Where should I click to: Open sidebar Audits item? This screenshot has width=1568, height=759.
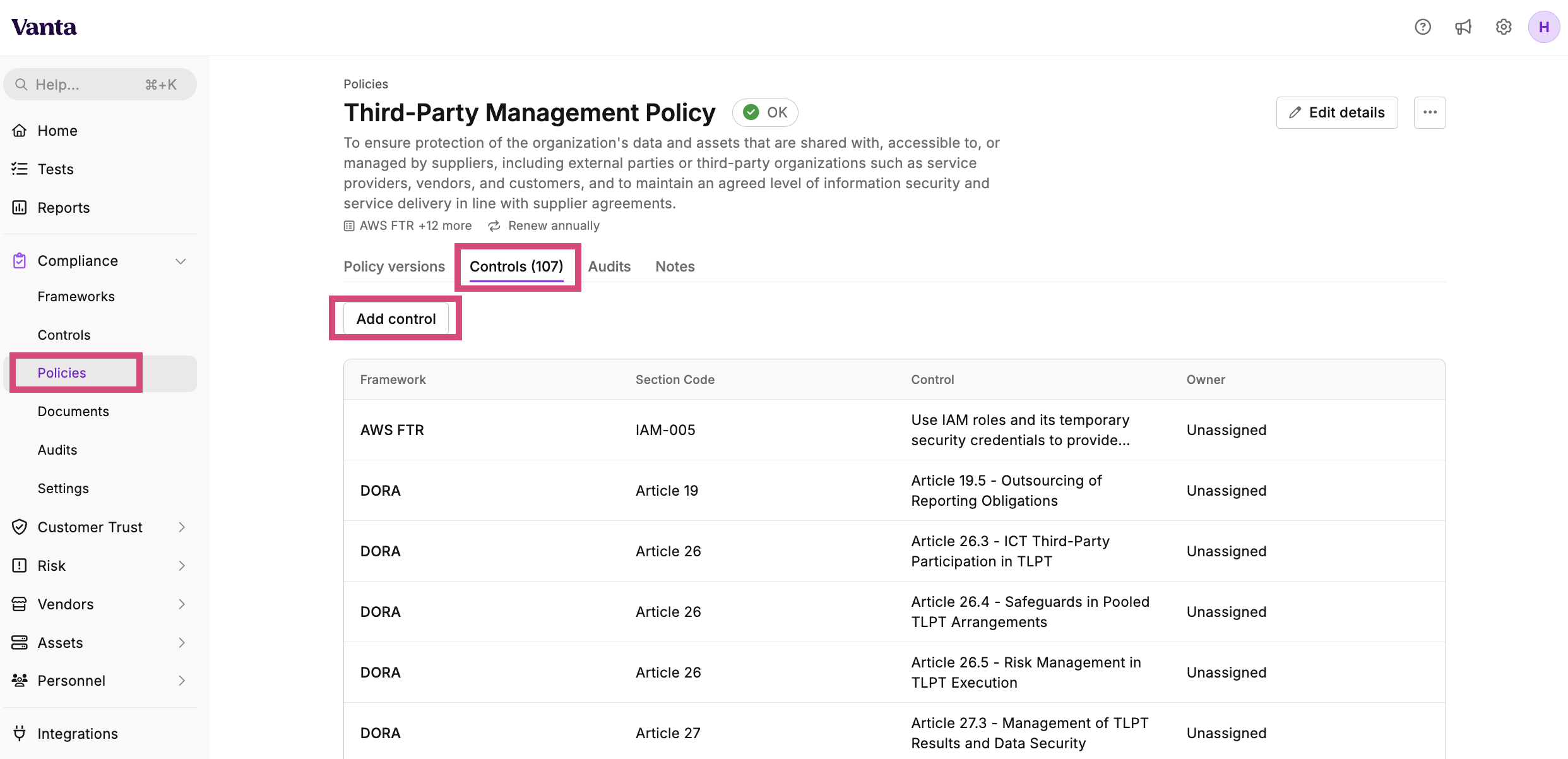point(57,450)
